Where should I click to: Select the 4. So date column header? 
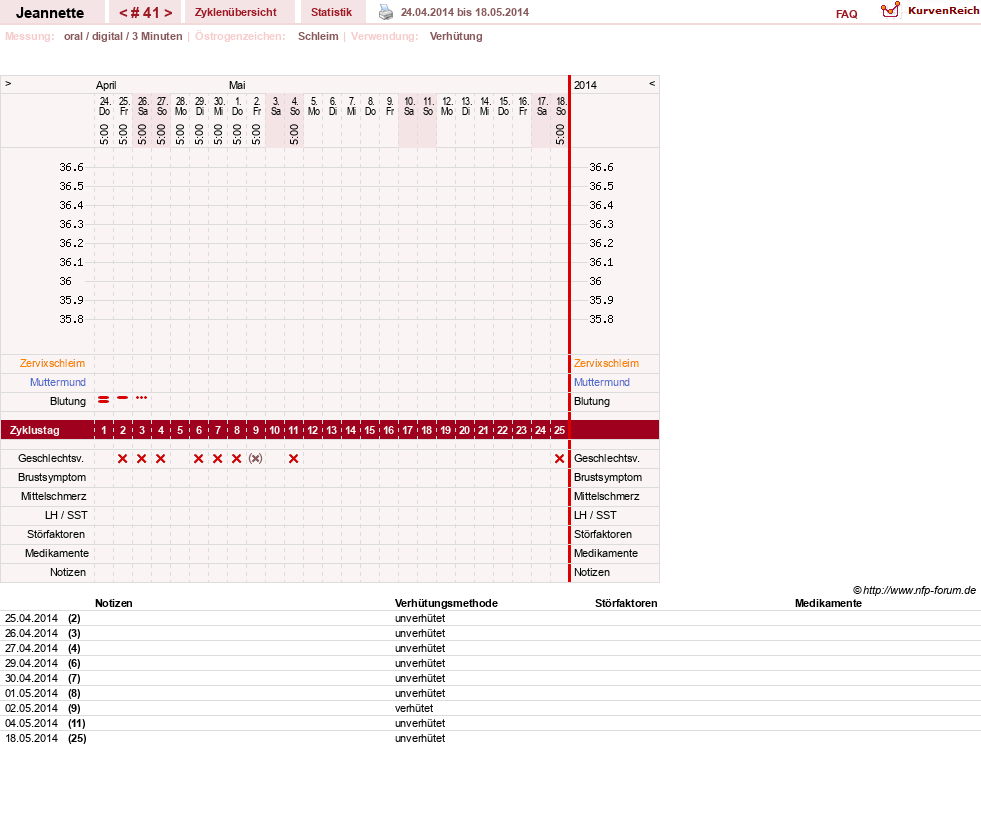tap(295, 106)
